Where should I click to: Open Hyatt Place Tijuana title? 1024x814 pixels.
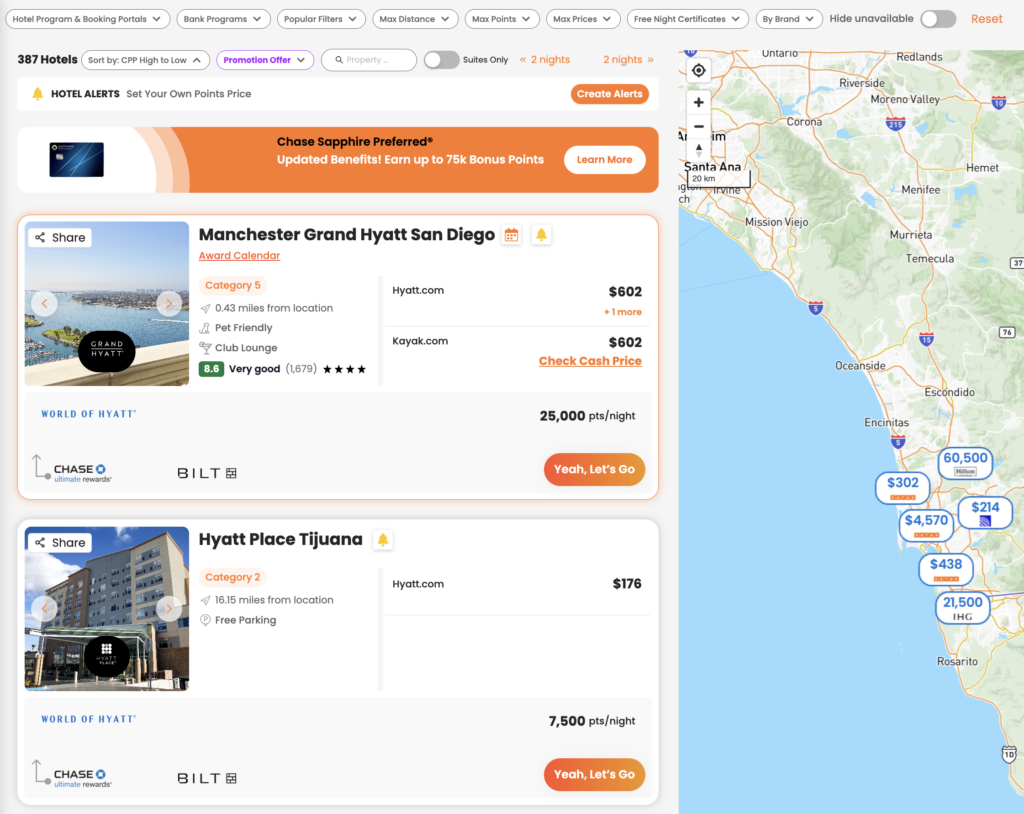(280, 540)
